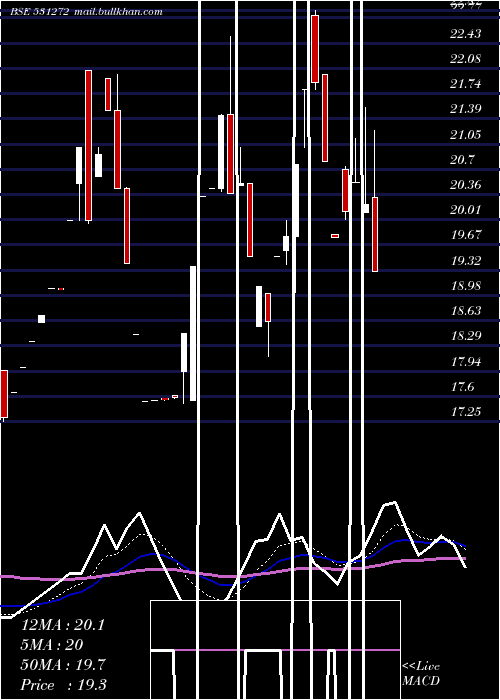The height and width of the screenshot is (700, 500).
Task: Click the 22.43 price axis label
Action: click(466, 33)
